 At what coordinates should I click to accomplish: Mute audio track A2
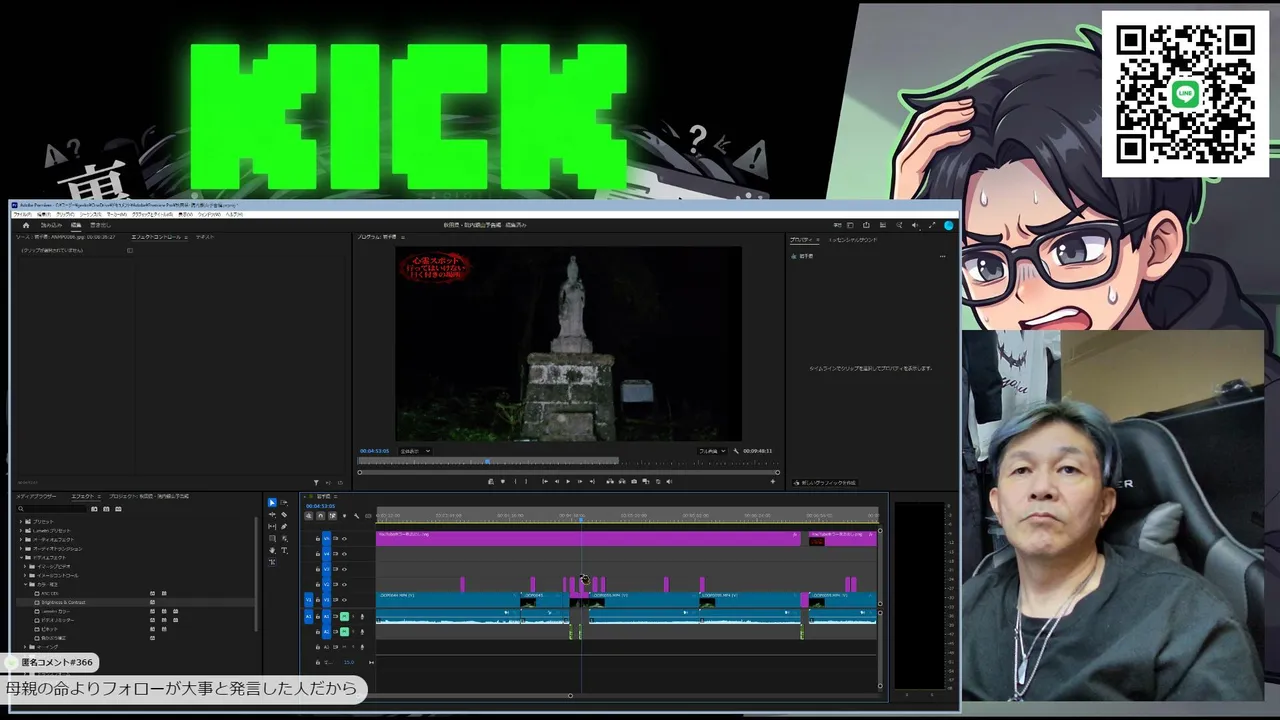[344, 631]
